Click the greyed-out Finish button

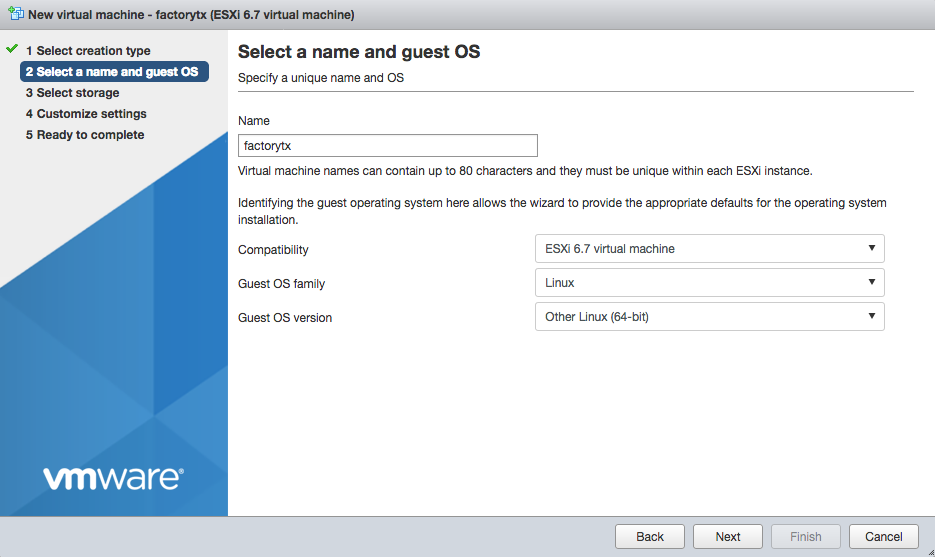806,537
